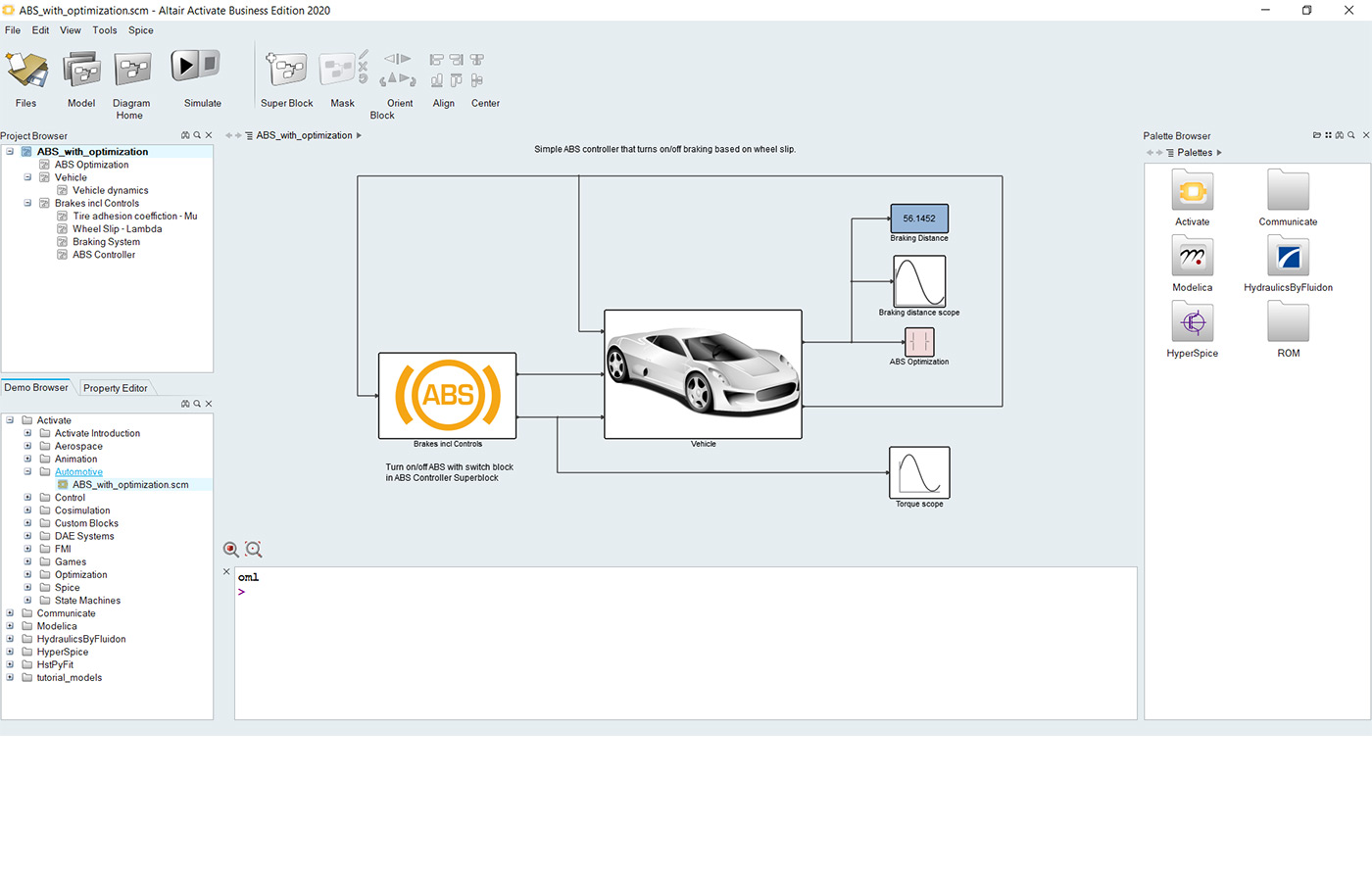Click the open folder icon in Palette Browser

pyautogui.click(x=1317, y=135)
